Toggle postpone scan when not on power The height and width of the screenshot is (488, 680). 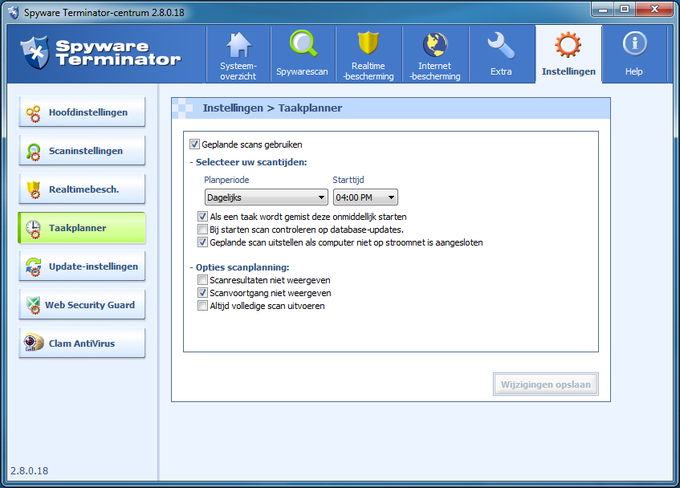(203, 242)
